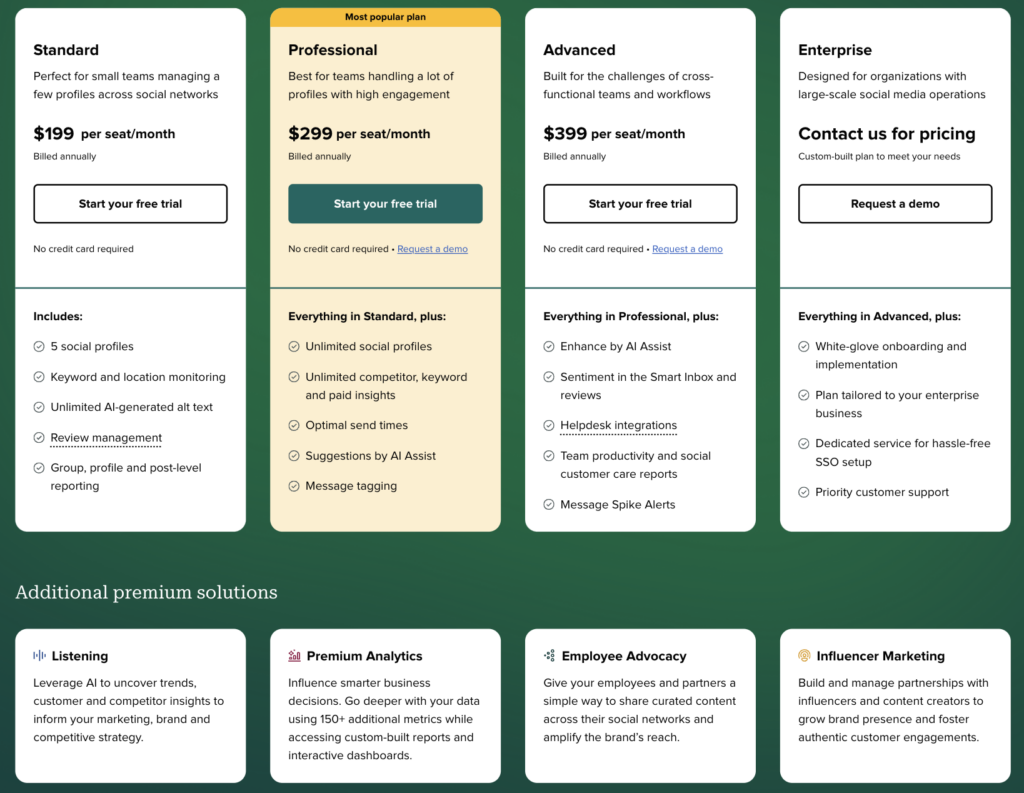Image resolution: width=1024 pixels, height=793 pixels.
Task: Click checkmark beside Enhance by AI Assist
Action: (x=549, y=346)
